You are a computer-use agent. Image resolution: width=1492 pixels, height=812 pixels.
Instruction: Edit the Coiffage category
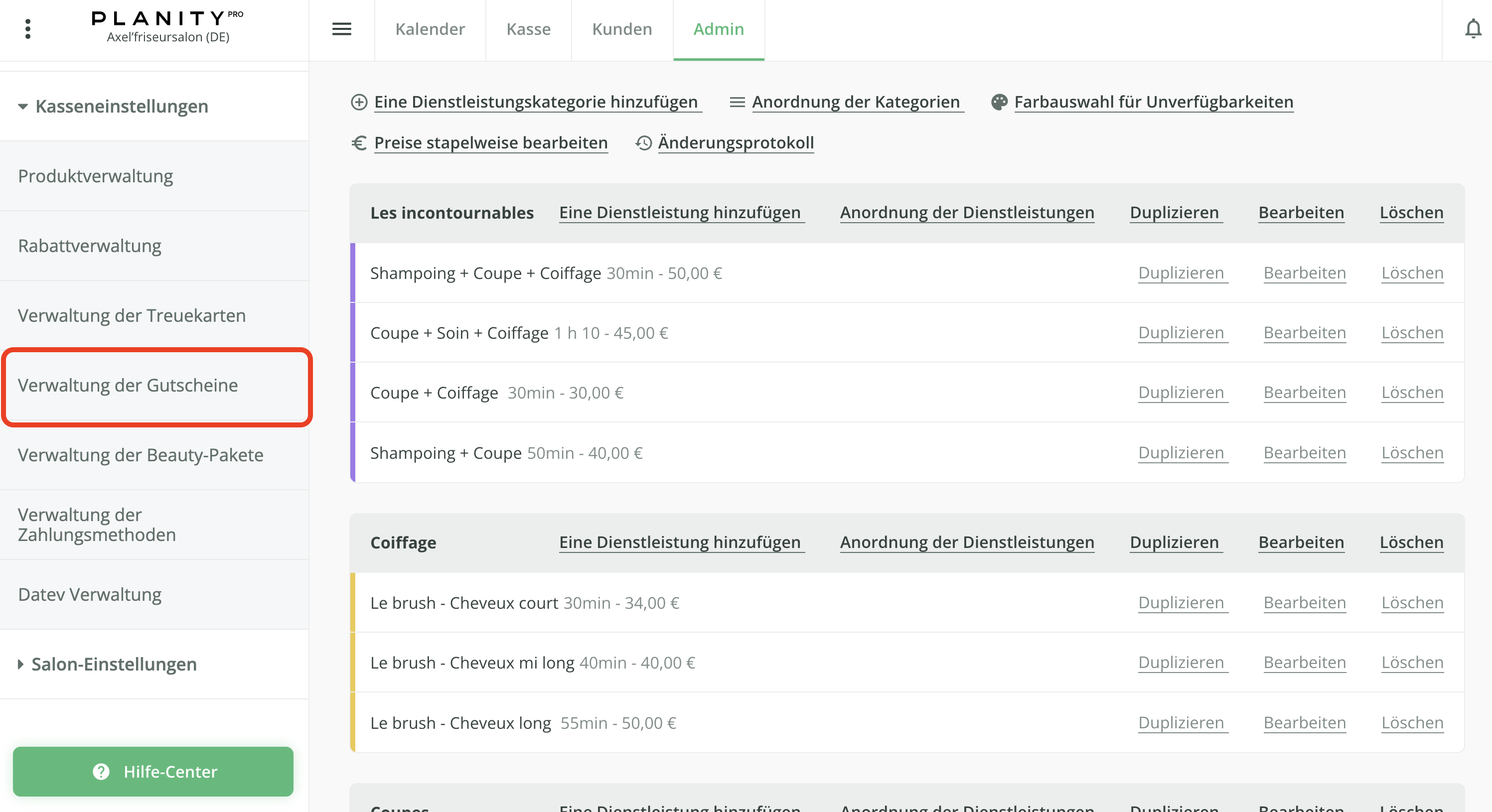point(1301,542)
